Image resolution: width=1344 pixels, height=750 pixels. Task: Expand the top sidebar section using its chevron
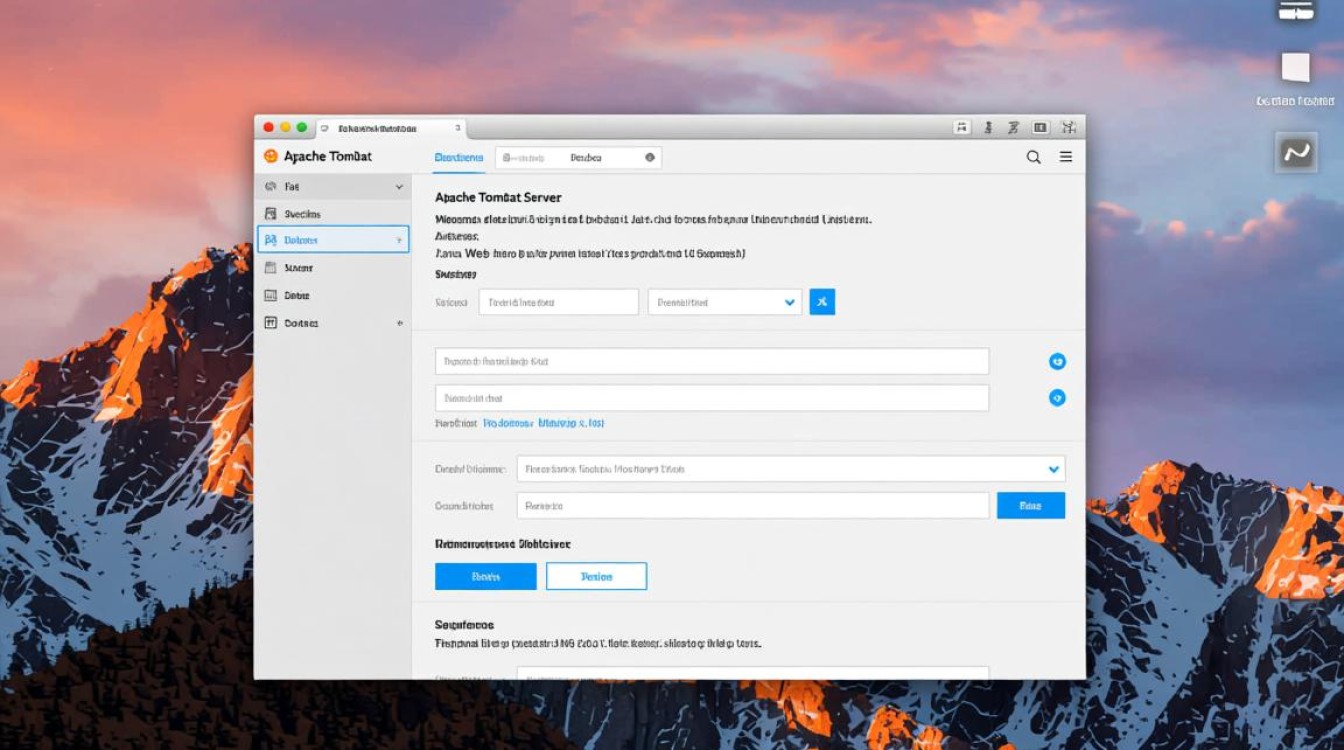click(x=399, y=187)
